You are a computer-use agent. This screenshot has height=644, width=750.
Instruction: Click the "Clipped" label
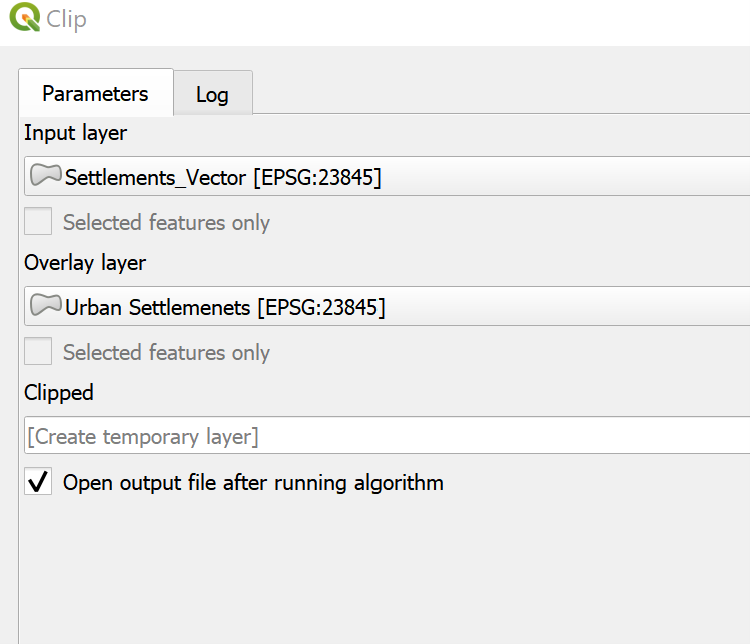59,393
